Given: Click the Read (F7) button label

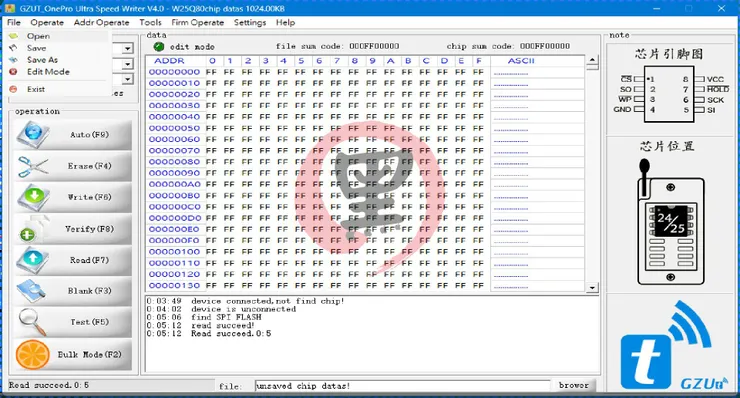Looking at the screenshot, I should (89, 260).
